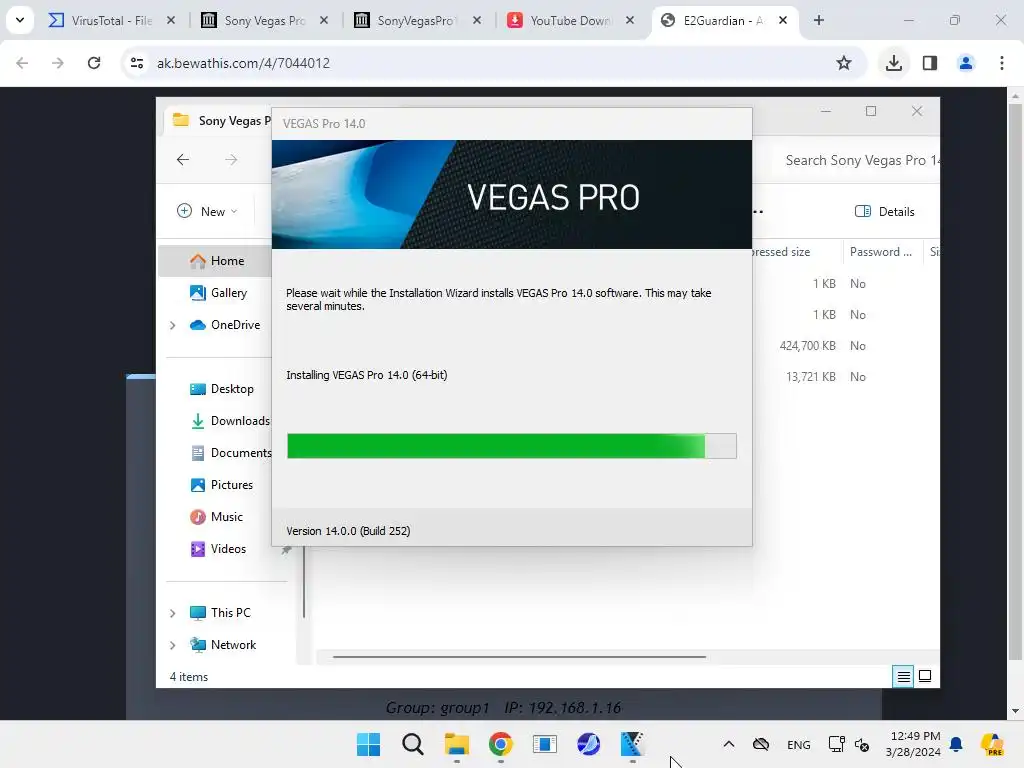Select Network in the sidebar
Image resolution: width=1024 pixels, height=768 pixels.
[x=223, y=645]
